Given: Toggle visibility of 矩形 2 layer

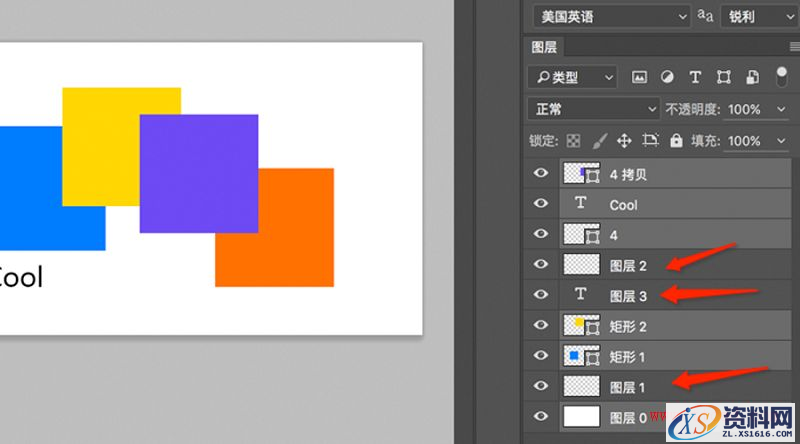Looking at the screenshot, I should 541,324.
